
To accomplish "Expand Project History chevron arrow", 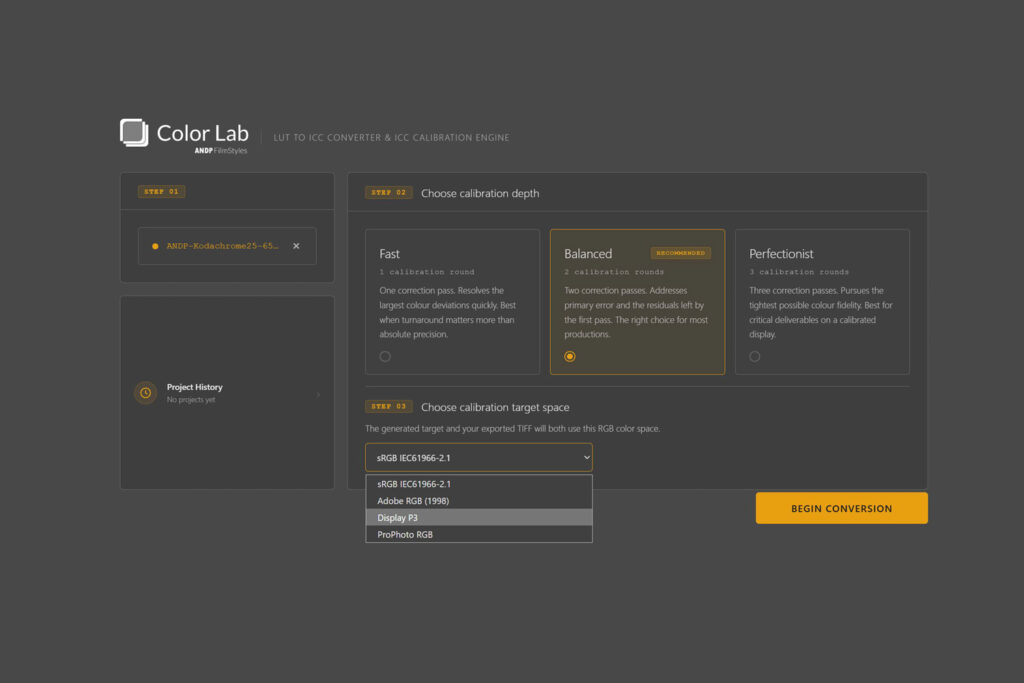I will click(x=318, y=394).
